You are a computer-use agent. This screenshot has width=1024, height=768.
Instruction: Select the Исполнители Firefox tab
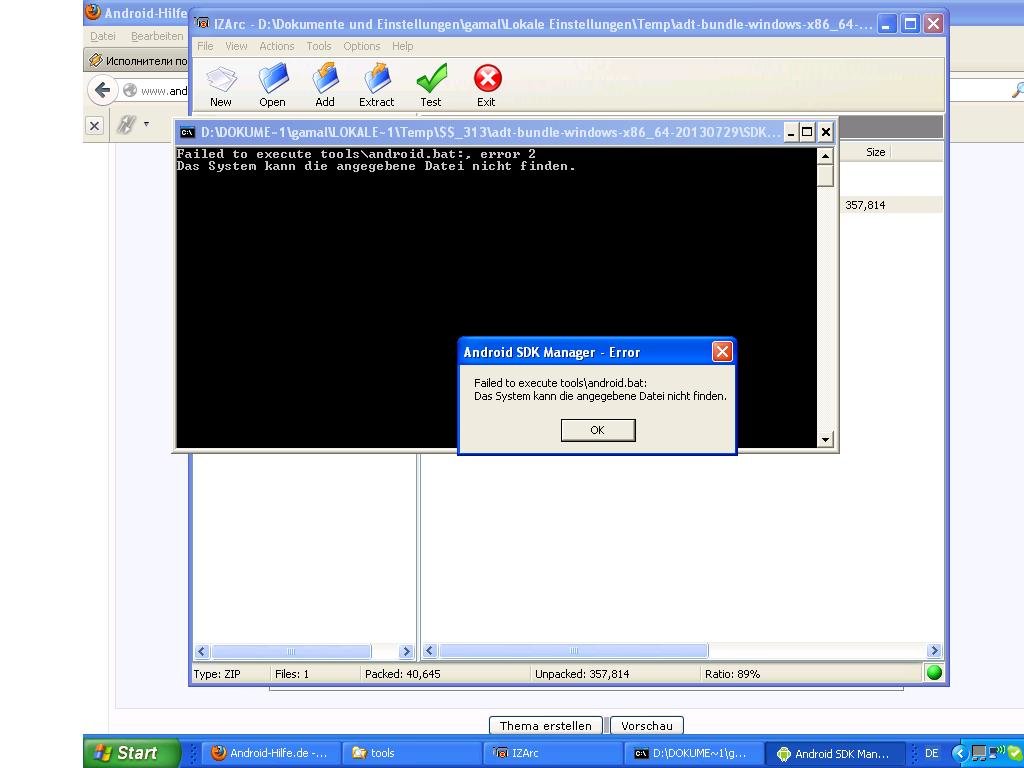tap(138, 61)
